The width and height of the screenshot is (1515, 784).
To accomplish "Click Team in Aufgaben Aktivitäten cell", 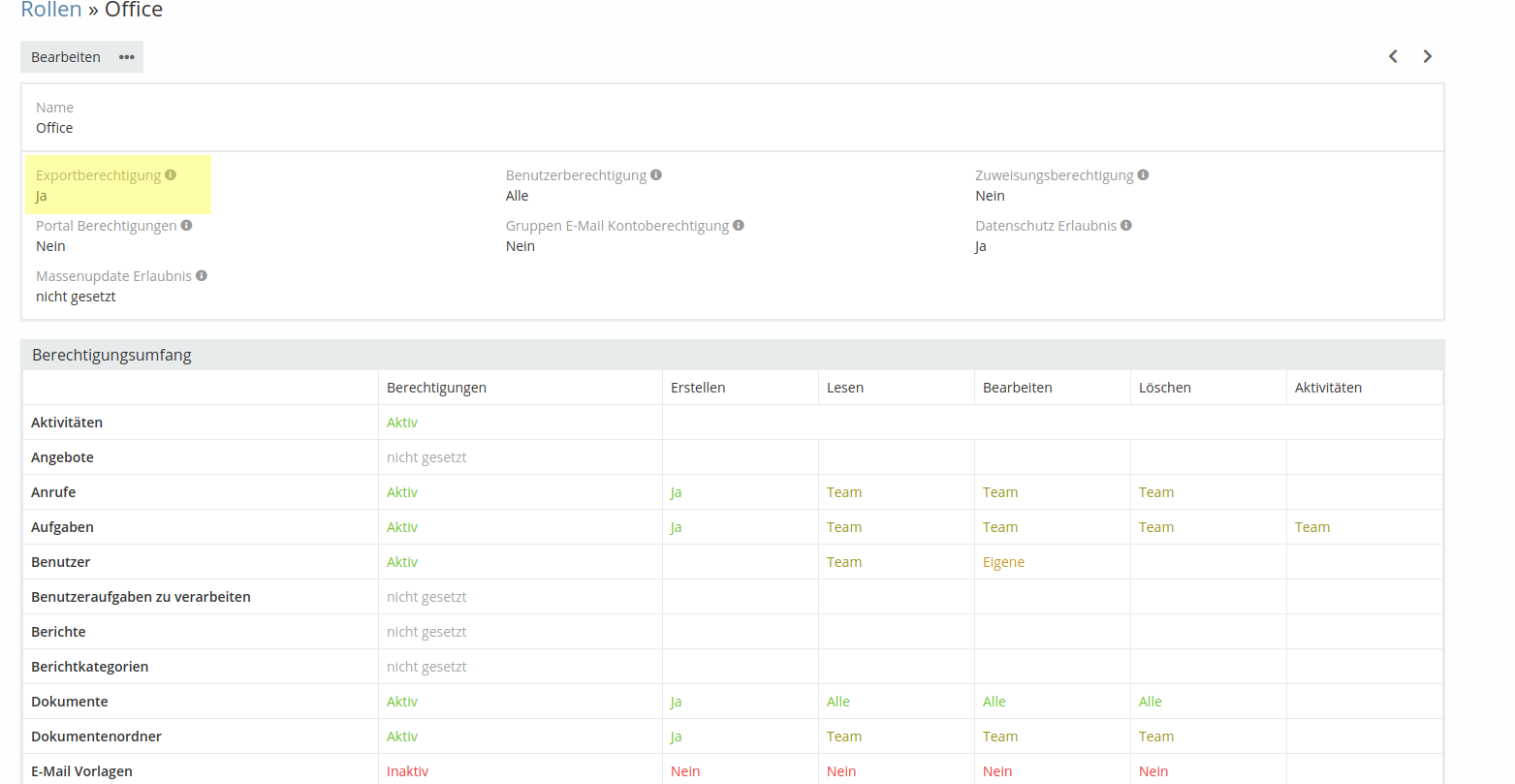I will click(x=1312, y=527).
